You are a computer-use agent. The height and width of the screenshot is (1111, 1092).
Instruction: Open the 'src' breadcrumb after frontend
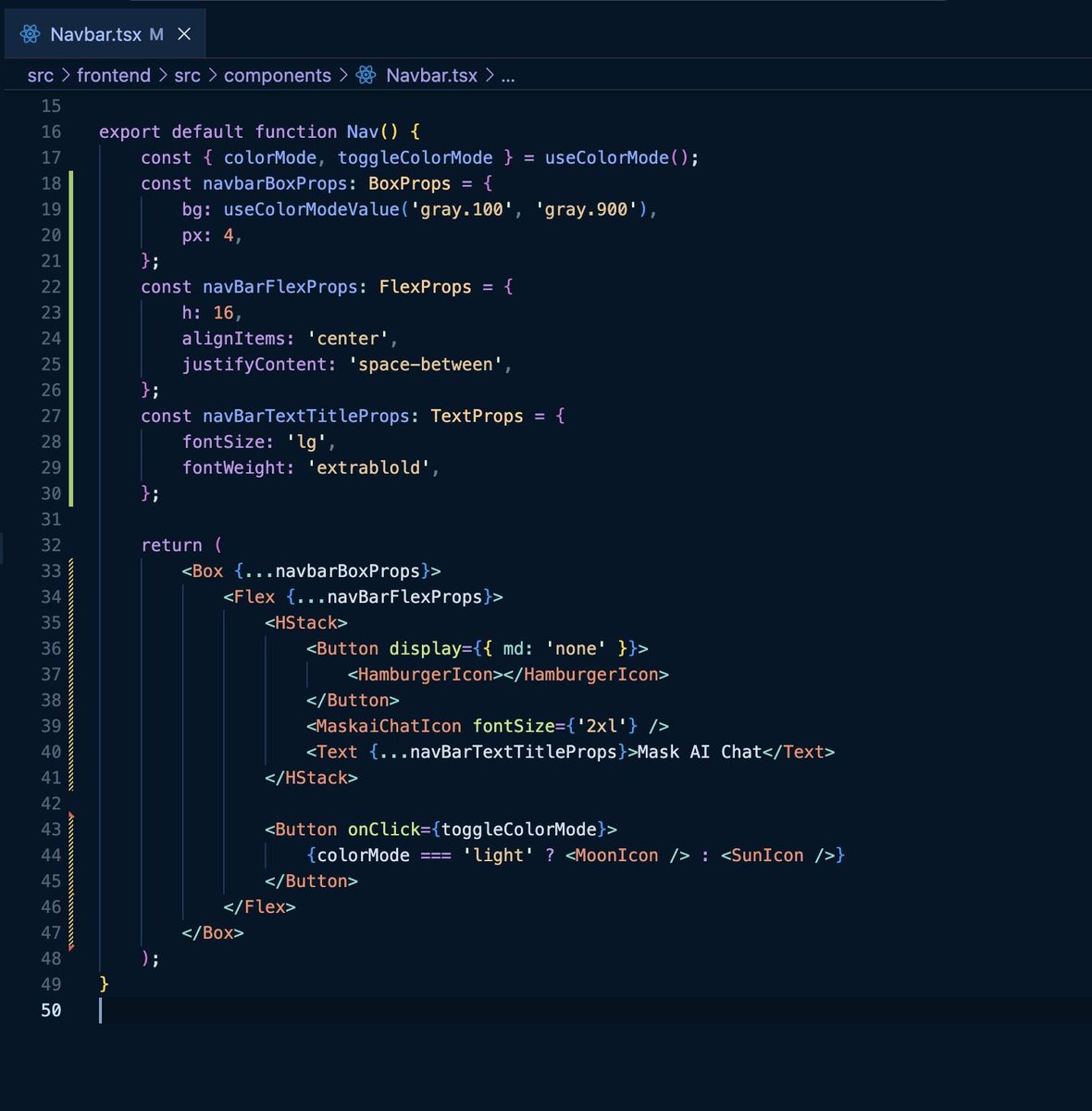[187, 76]
